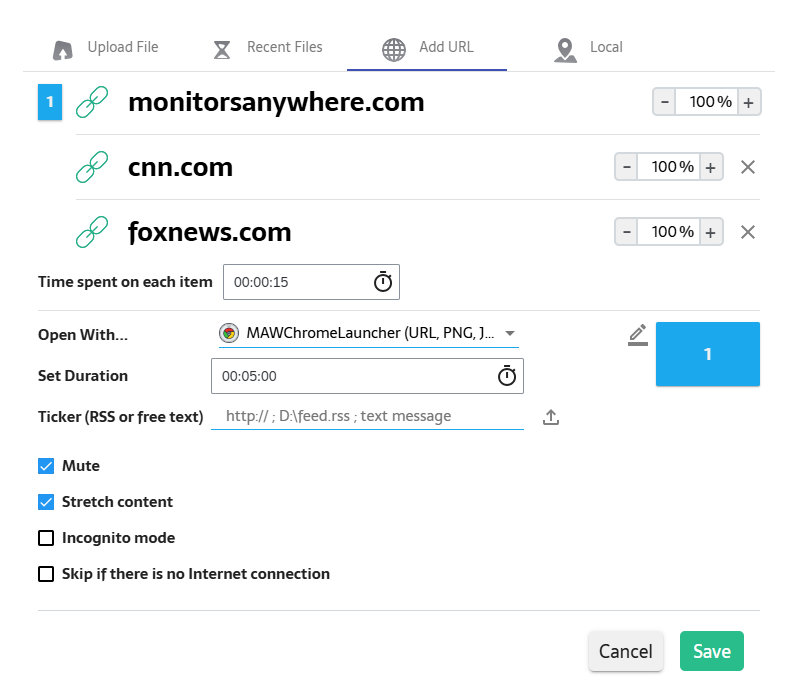Switch to the Upload File tab
The image size is (794, 700).
coord(106,48)
